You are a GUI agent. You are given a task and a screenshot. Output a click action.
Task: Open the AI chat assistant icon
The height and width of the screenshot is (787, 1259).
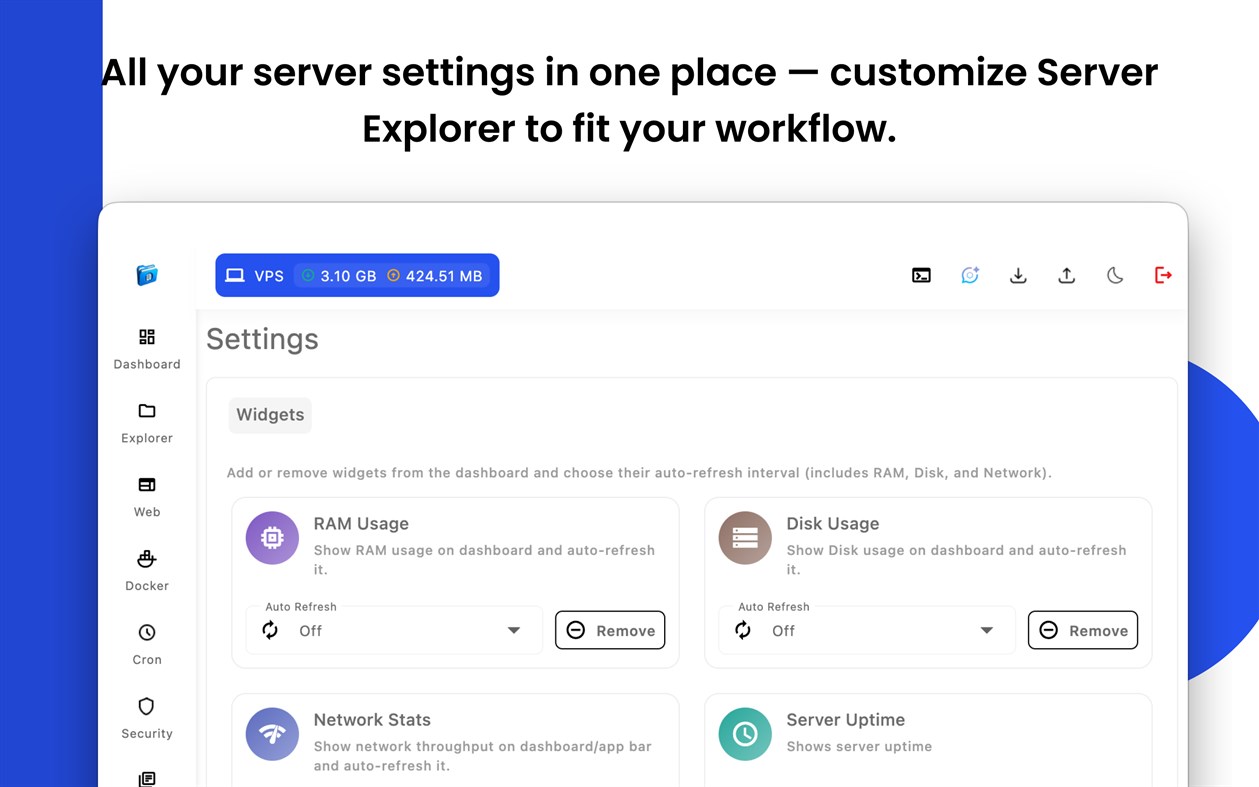click(x=970, y=275)
